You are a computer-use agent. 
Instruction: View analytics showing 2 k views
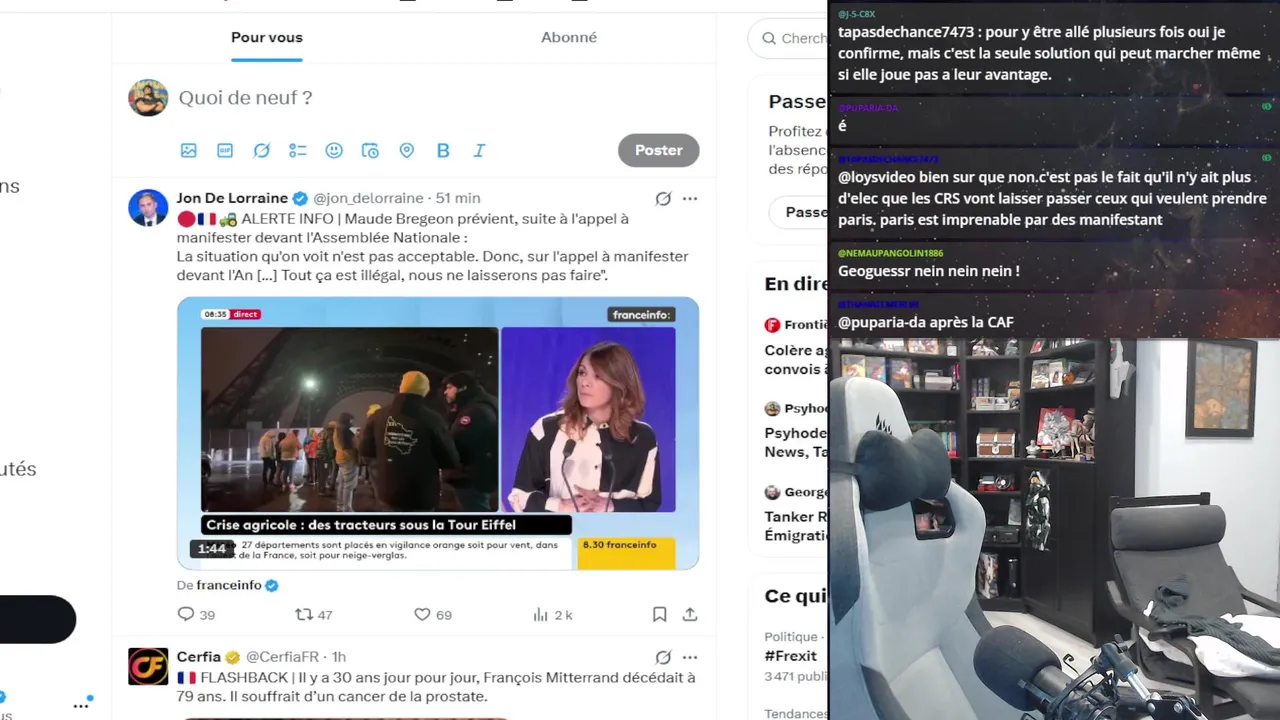(x=553, y=615)
